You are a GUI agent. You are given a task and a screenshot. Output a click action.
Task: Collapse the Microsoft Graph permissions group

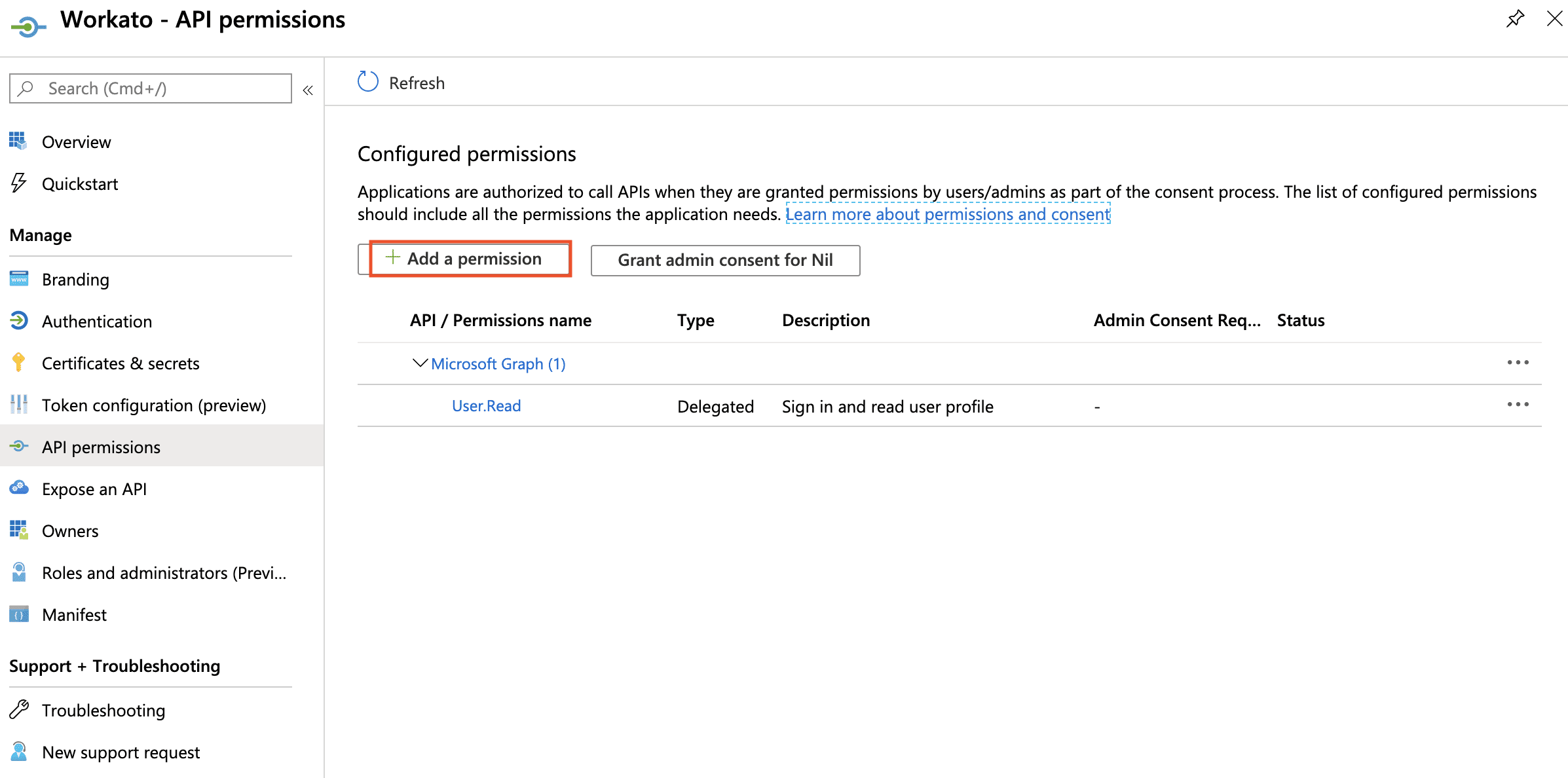coord(420,363)
